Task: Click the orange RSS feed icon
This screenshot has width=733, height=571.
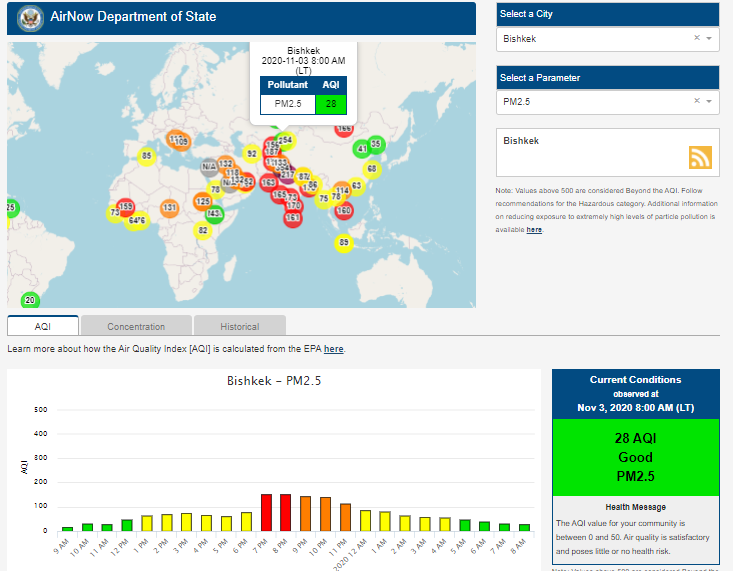Action: (x=700, y=157)
